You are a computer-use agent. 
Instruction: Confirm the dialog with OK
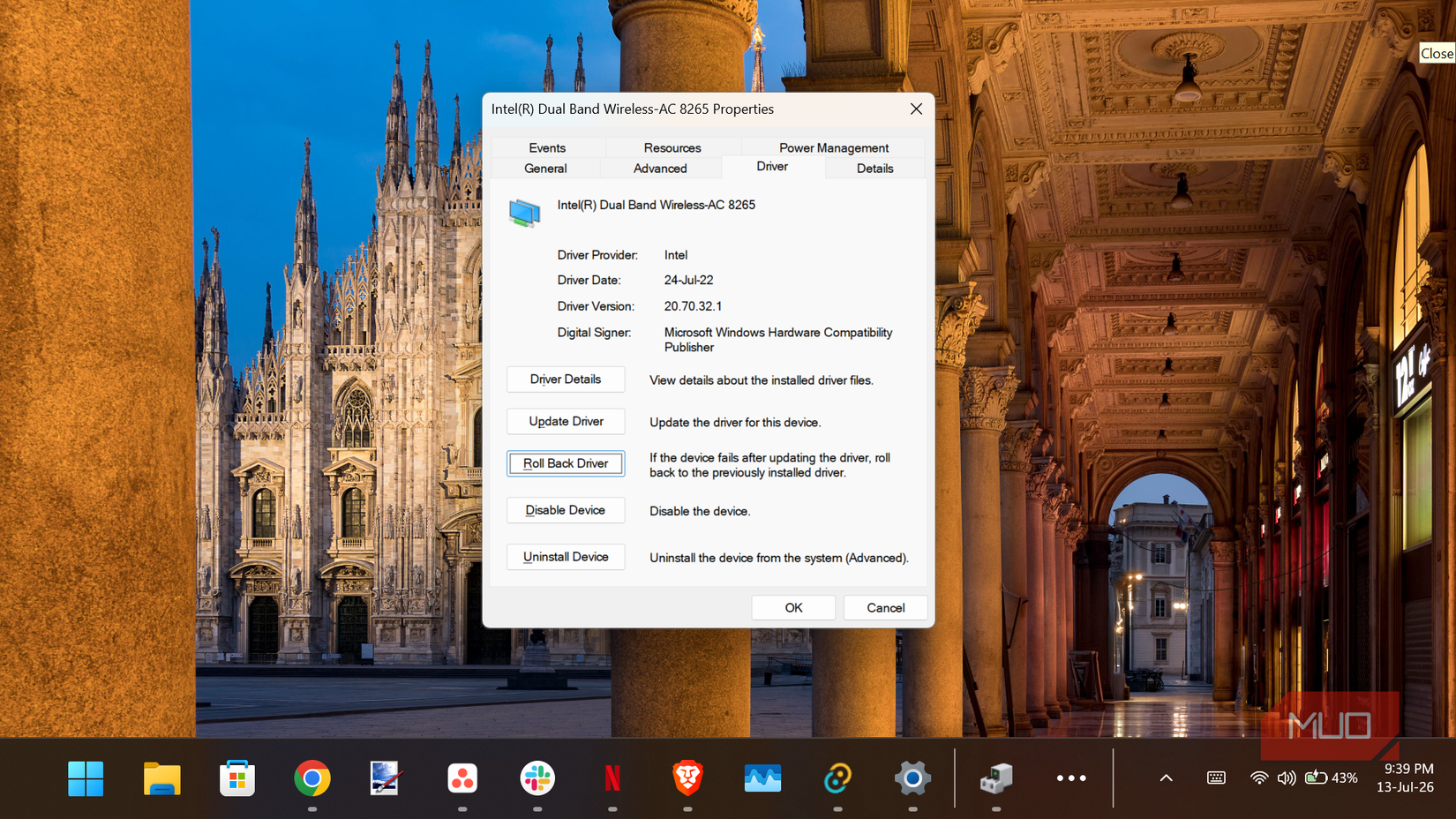click(793, 607)
